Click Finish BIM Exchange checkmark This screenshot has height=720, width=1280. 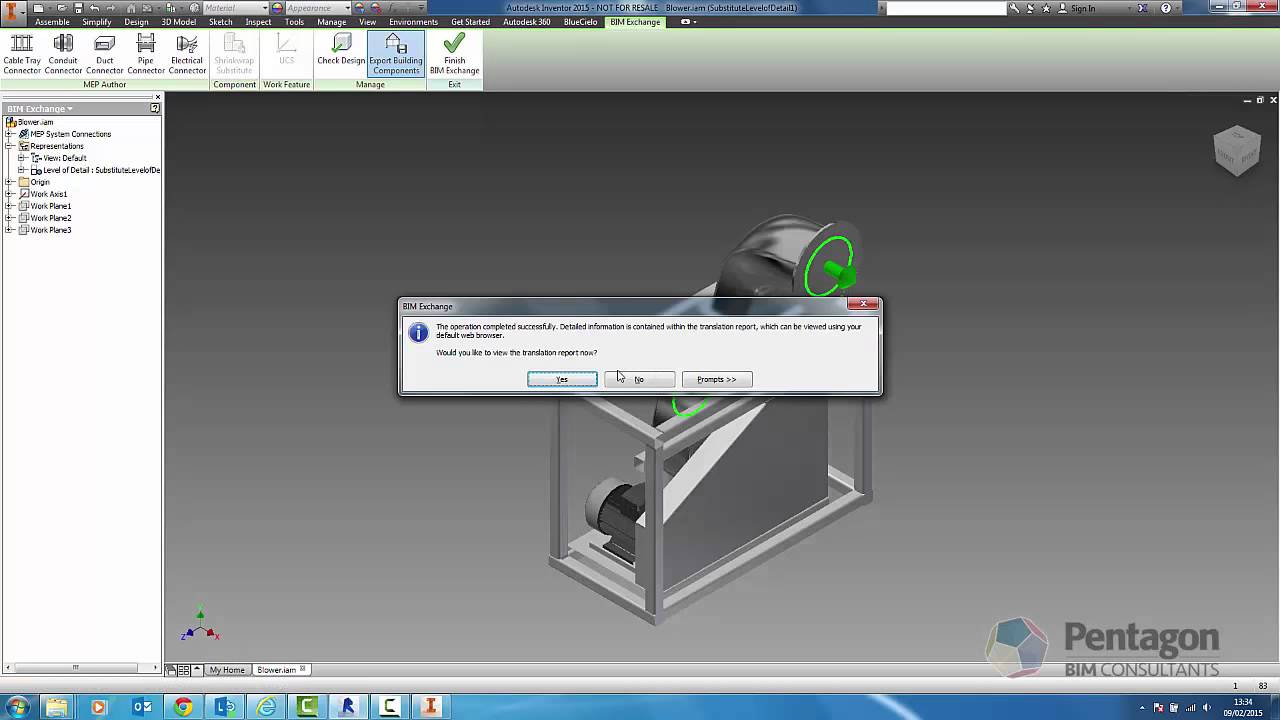(x=454, y=54)
